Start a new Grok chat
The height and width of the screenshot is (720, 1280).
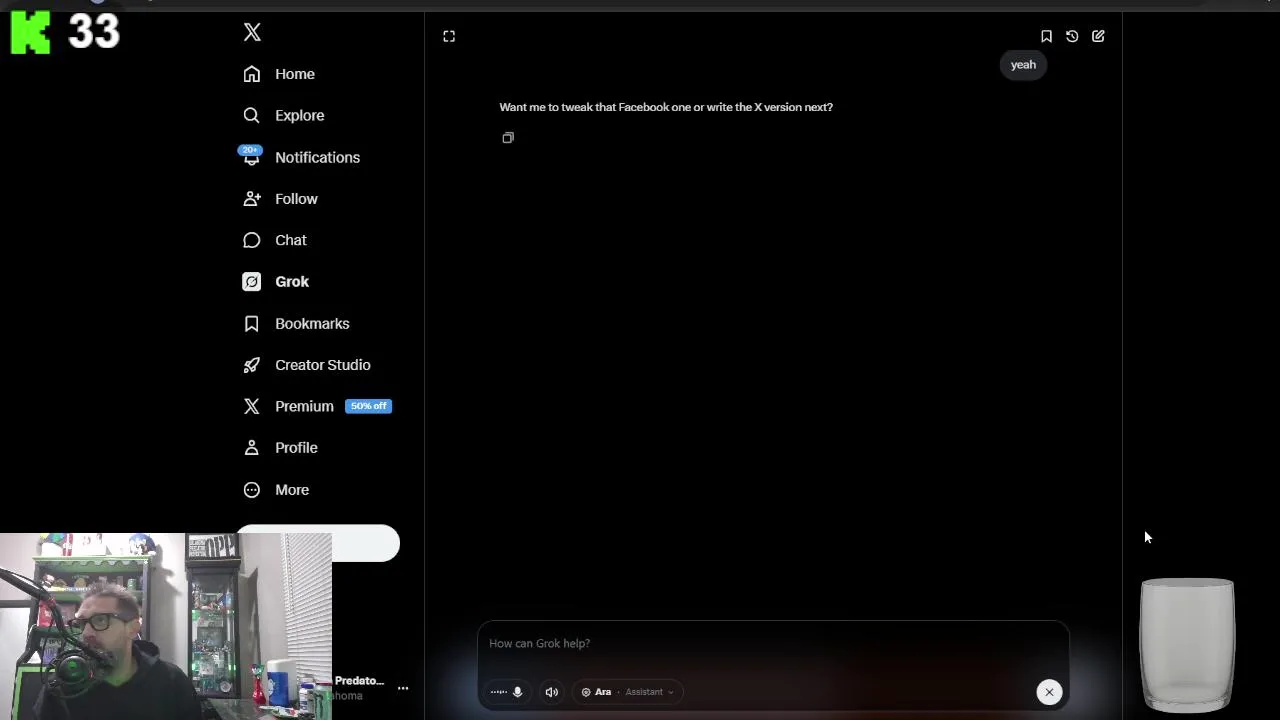pos(1098,36)
